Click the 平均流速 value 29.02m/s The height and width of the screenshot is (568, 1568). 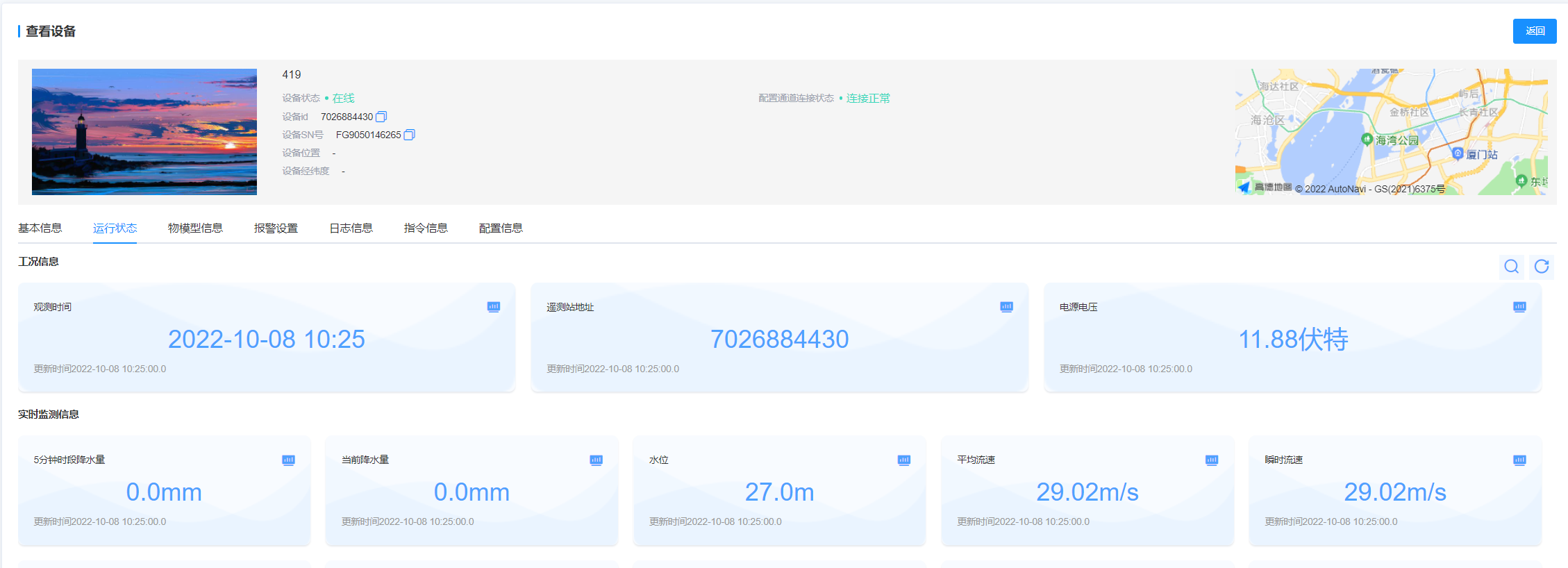(x=1087, y=492)
